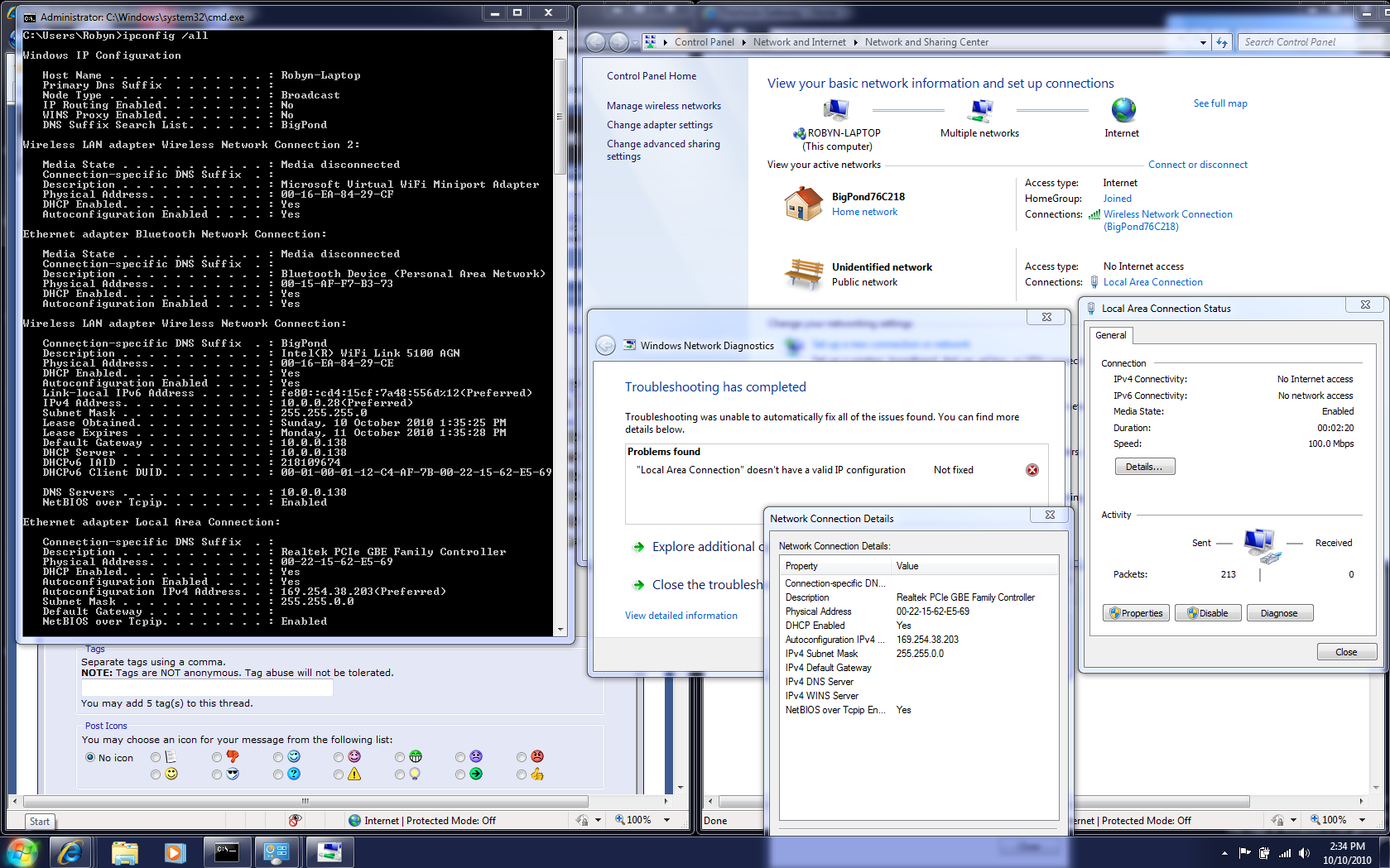Click the park bench Unidentified network icon
This screenshot has height=868, width=1390.
[x=803, y=274]
